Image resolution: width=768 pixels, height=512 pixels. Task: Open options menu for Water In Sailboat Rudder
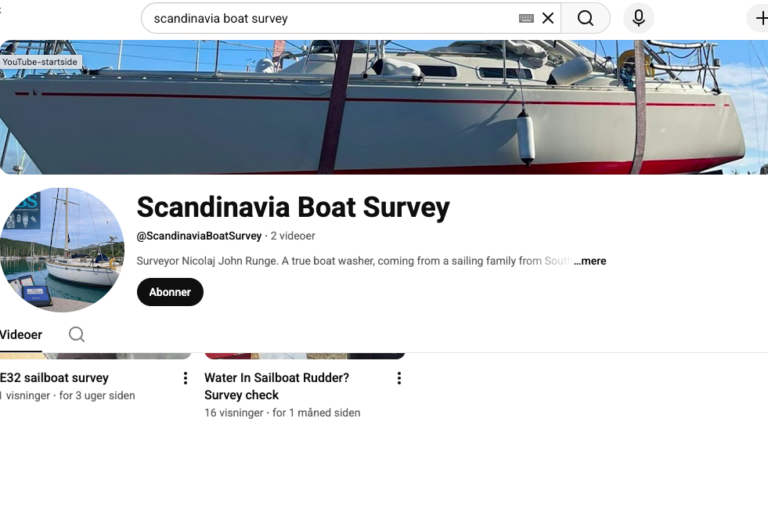(x=399, y=378)
